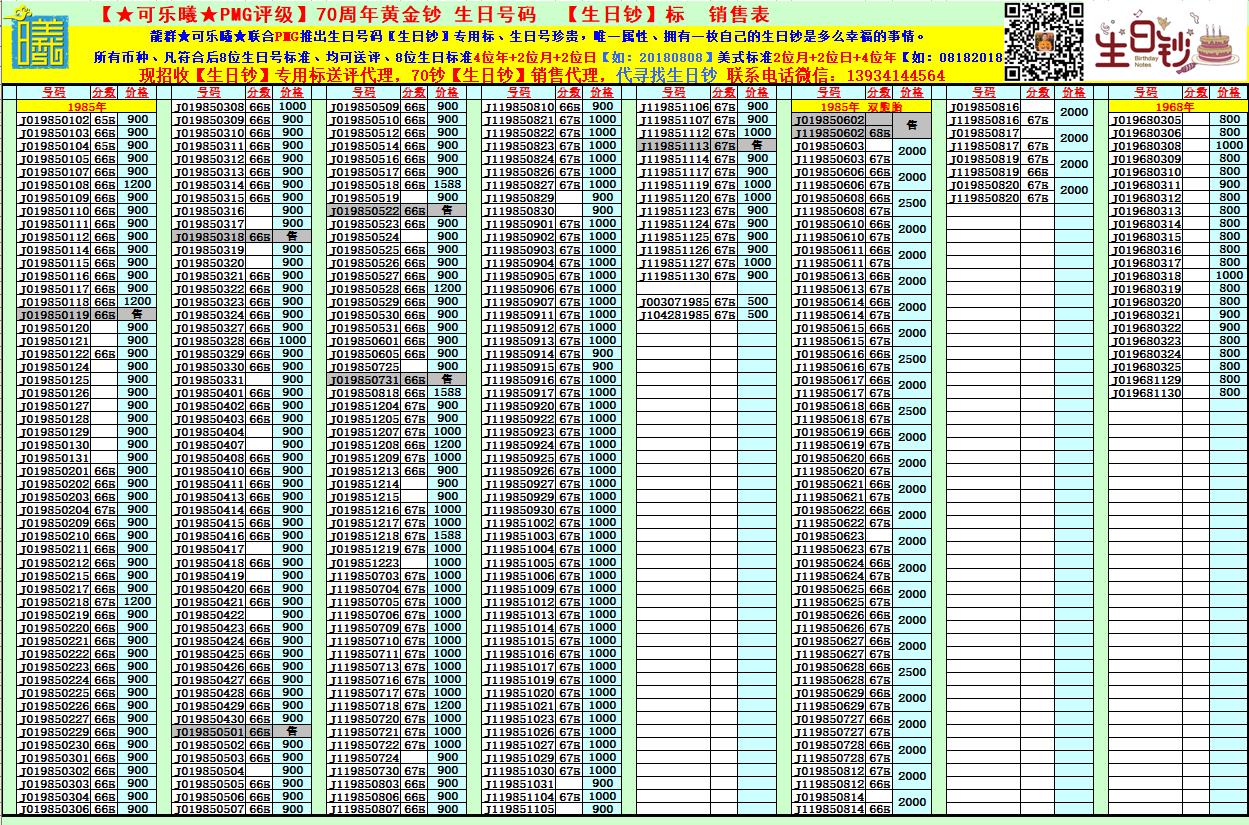Select serial number cell J119851130
This screenshot has height=825, width=1249.
tap(674, 276)
